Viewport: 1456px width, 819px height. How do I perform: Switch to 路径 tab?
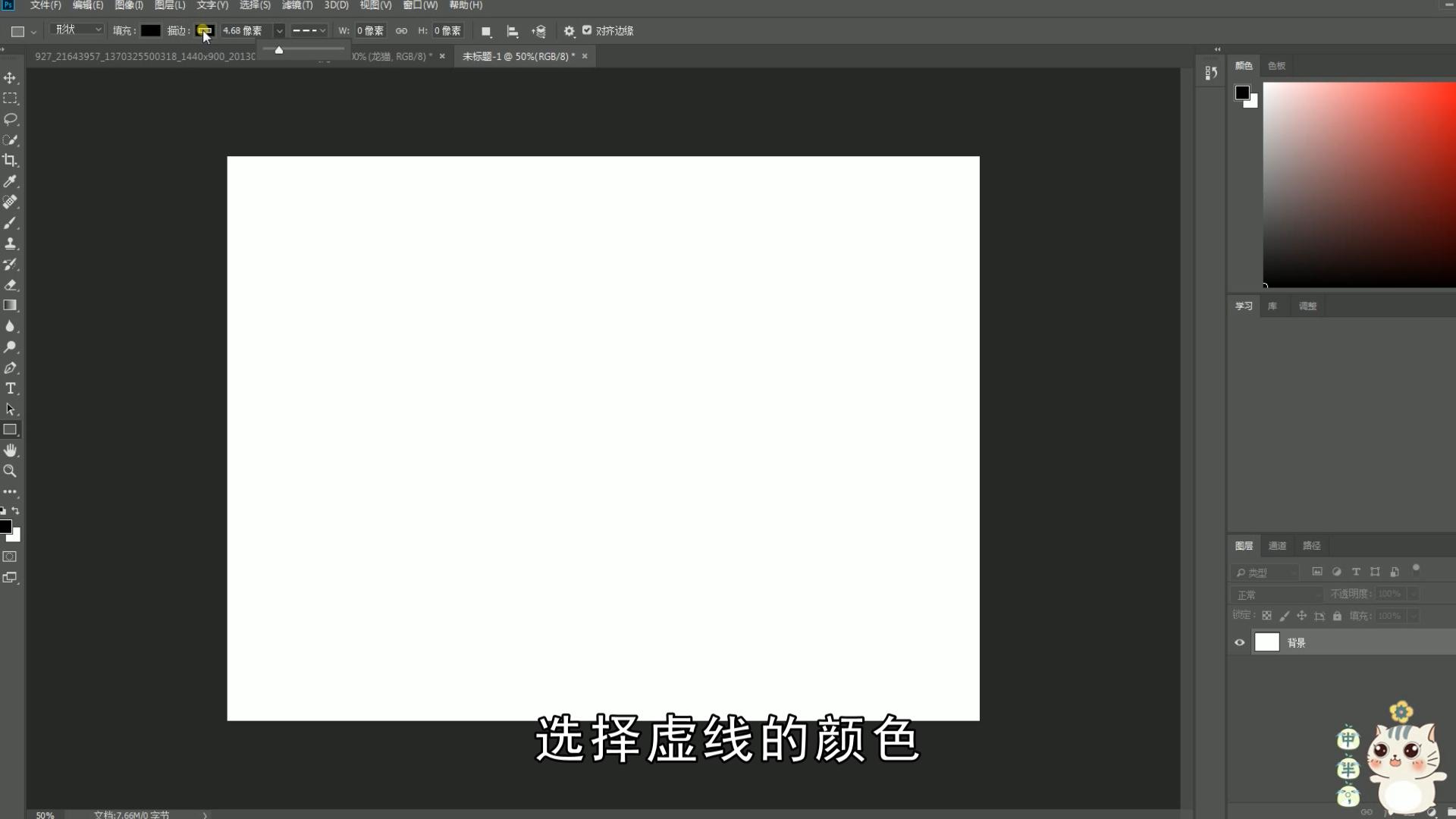pos(1312,546)
